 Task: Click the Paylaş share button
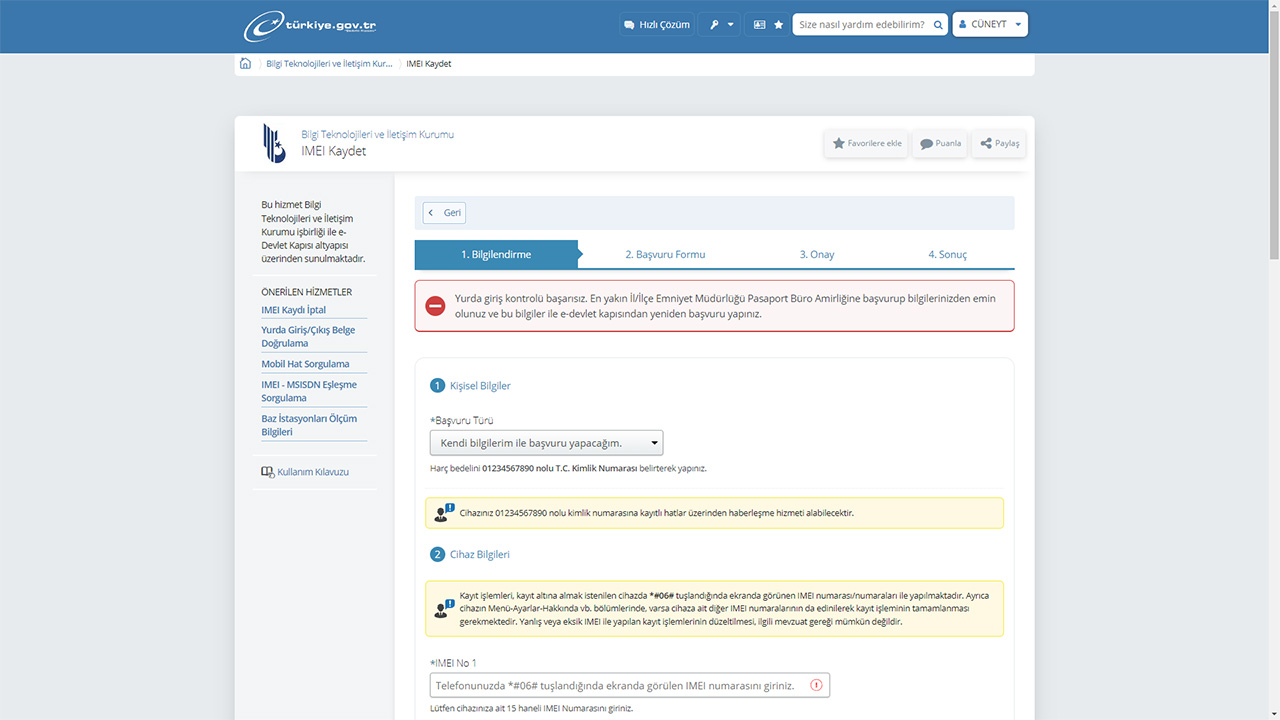click(999, 144)
